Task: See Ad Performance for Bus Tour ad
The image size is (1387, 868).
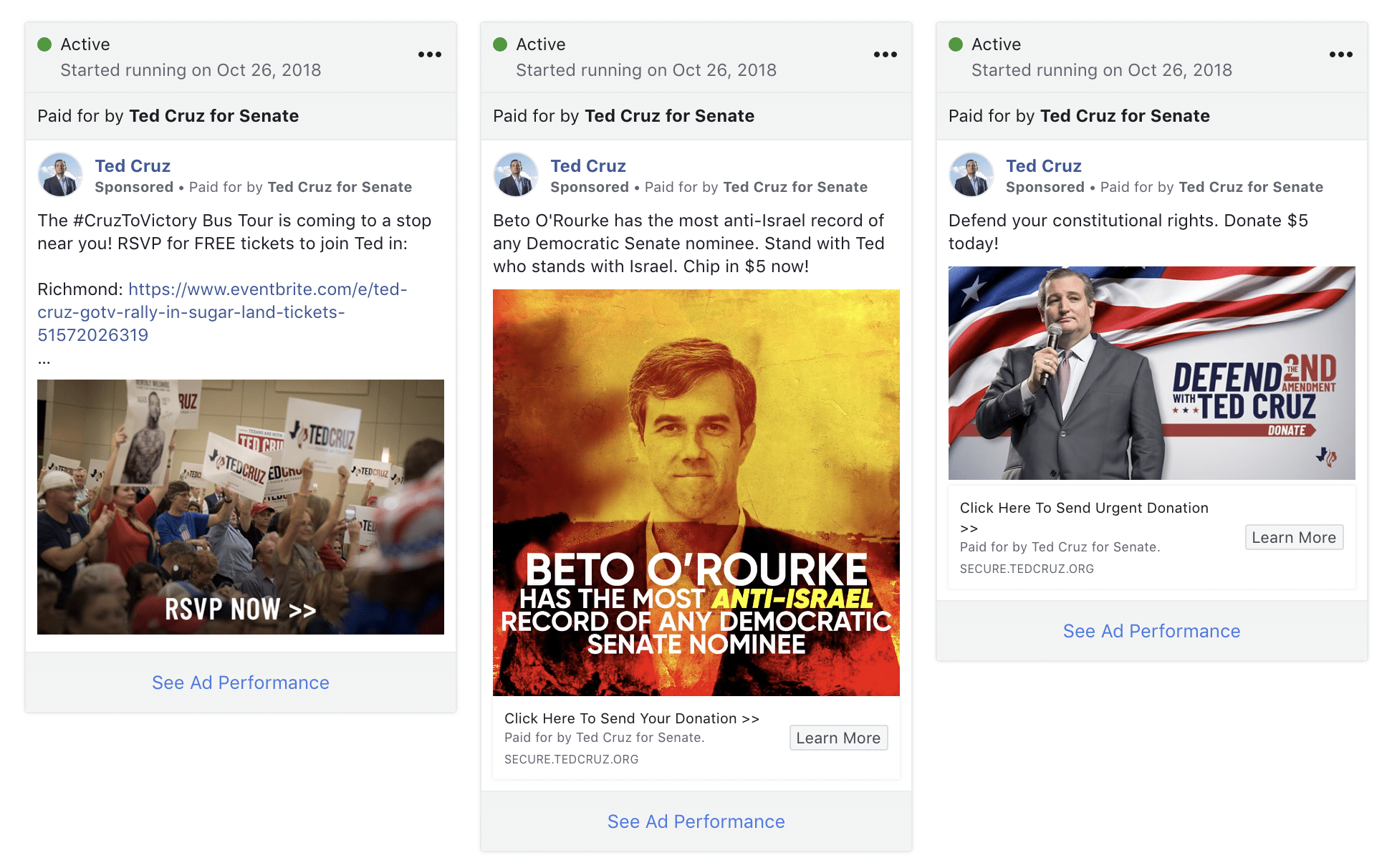Action: (x=241, y=683)
